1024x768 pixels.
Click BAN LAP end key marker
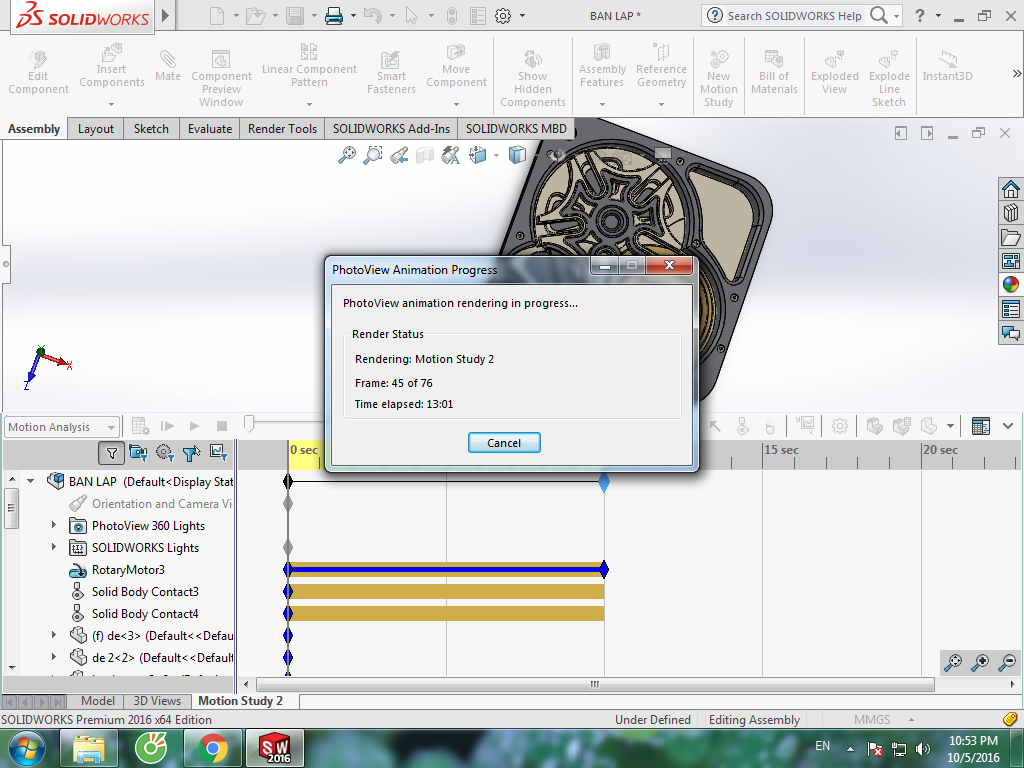(604, 482)
